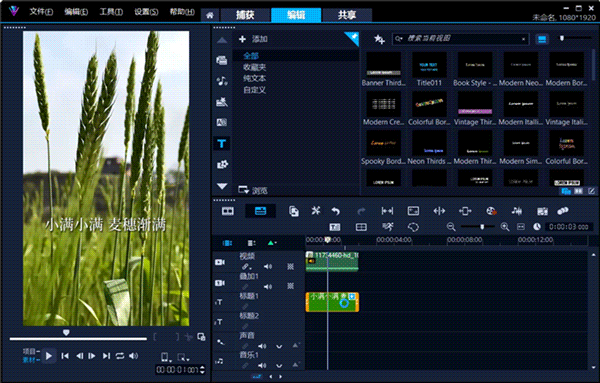Switch to the 捕获 tab
This screenshot has height=383, width=600.
[245, 15]
